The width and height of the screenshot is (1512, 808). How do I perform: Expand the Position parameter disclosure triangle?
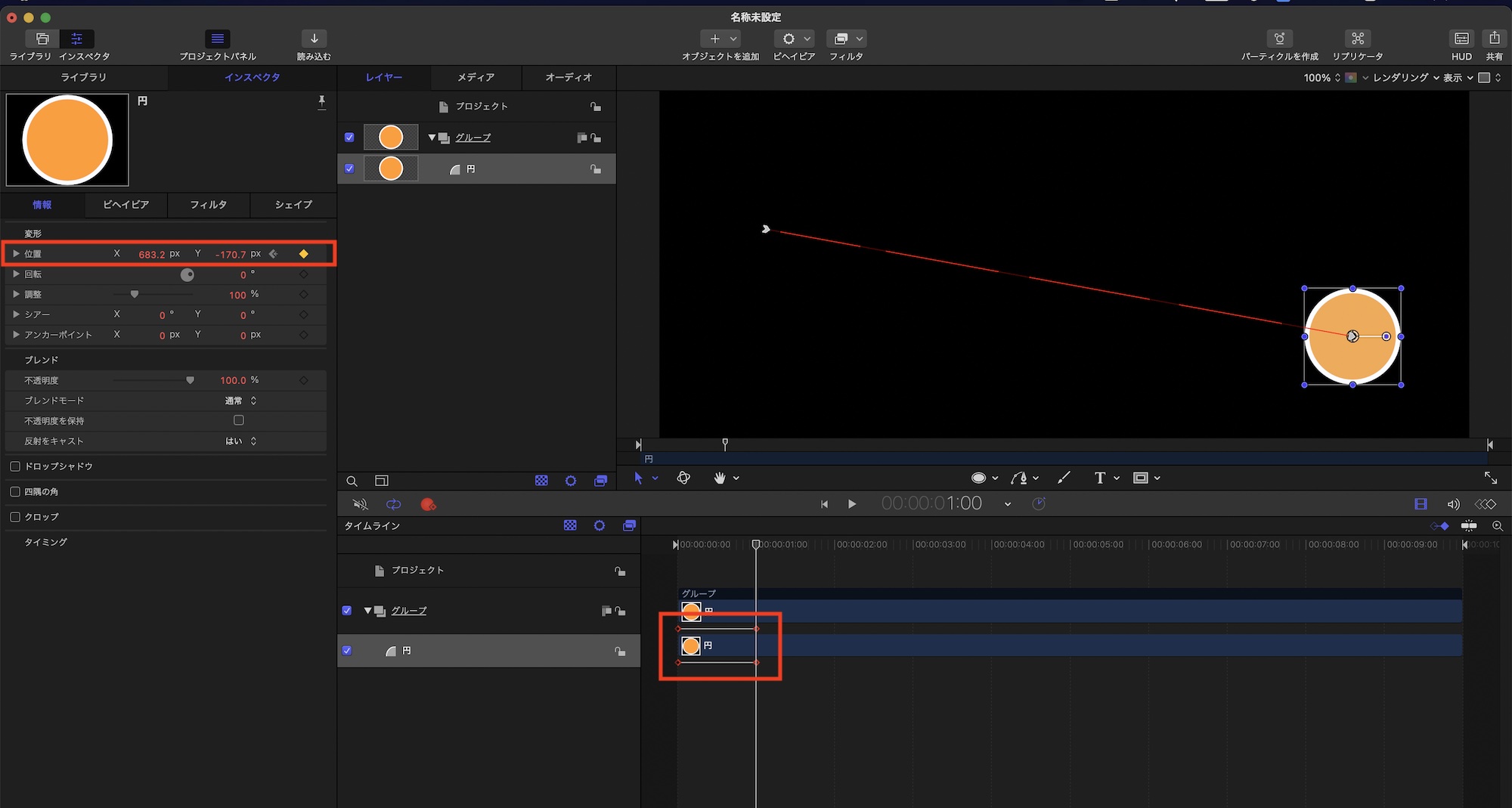(x=16, y=254)
